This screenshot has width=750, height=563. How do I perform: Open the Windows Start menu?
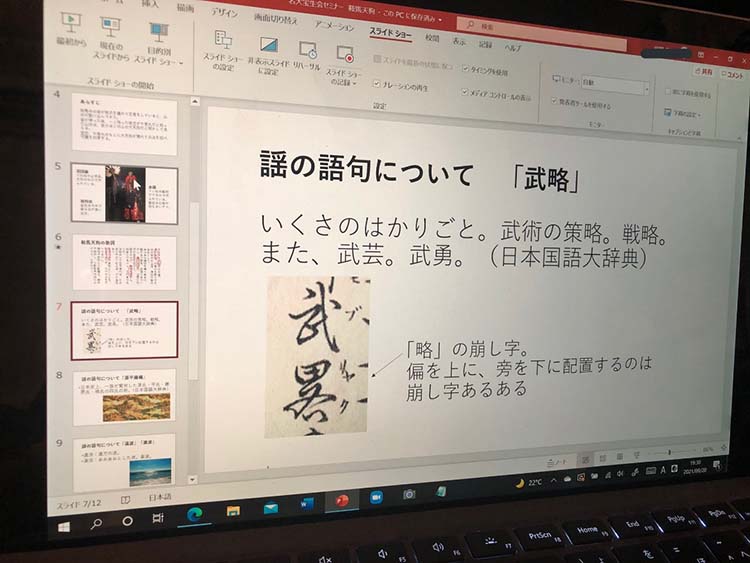[x=64, y=526]
